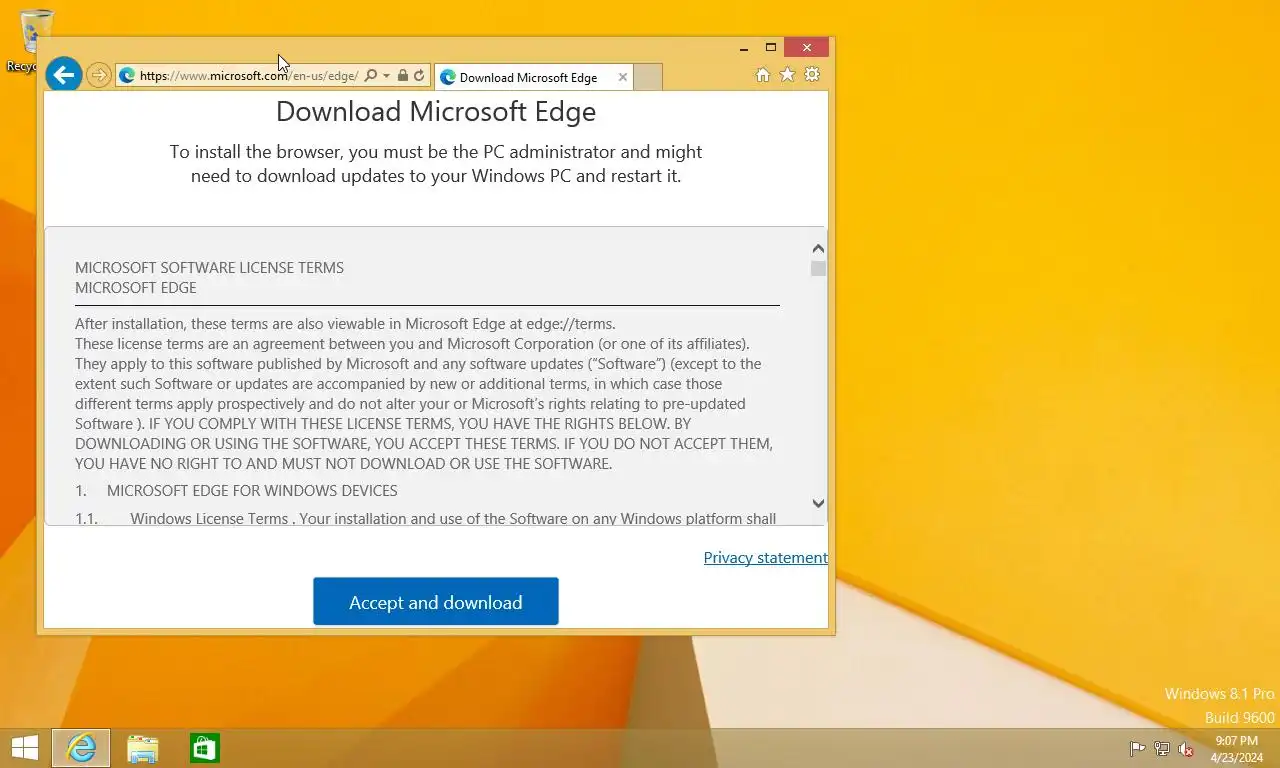
Task: Open the Windows Store taskbar icon
Action: [205, 748]
